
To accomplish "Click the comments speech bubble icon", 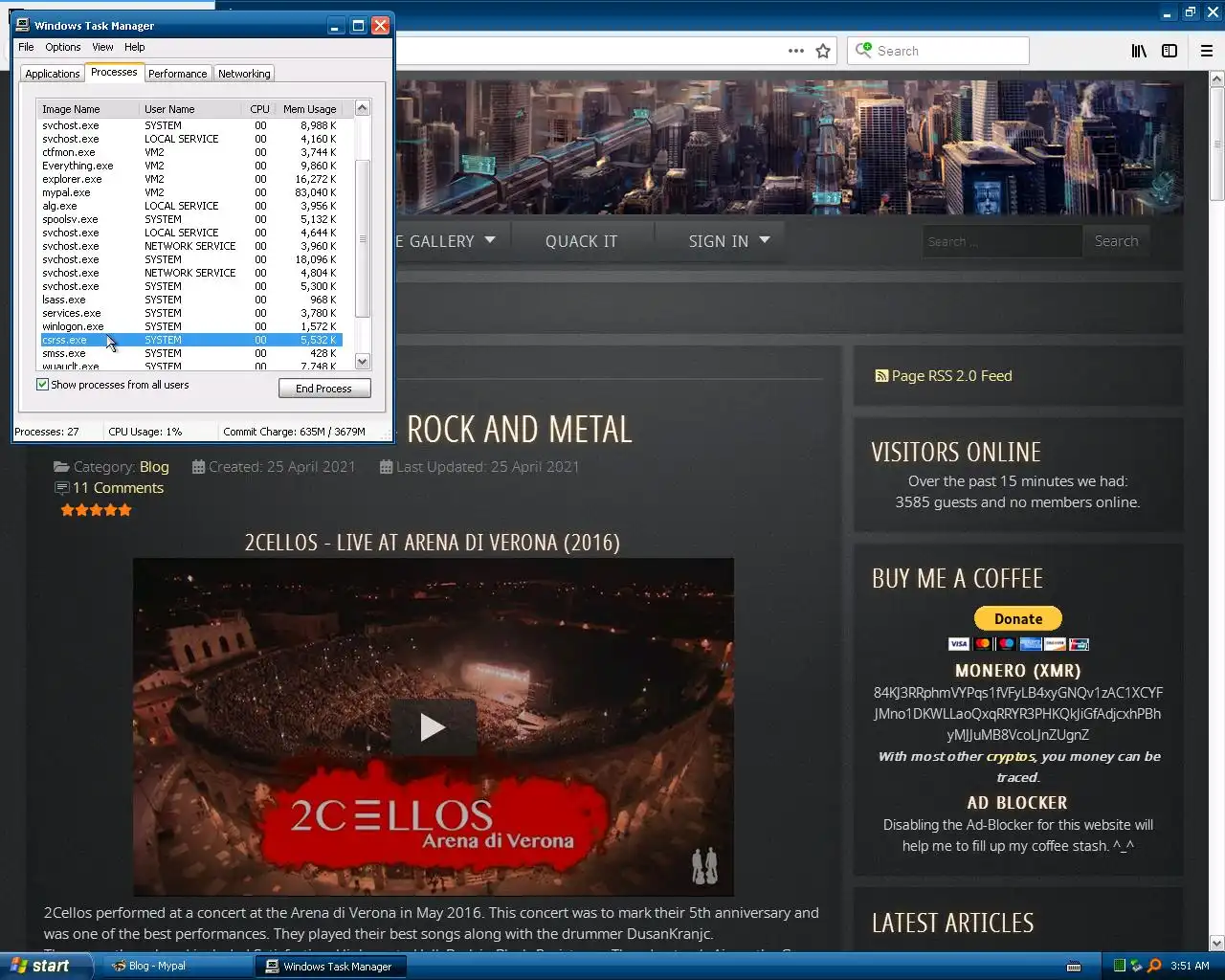I will coord(61,488).
